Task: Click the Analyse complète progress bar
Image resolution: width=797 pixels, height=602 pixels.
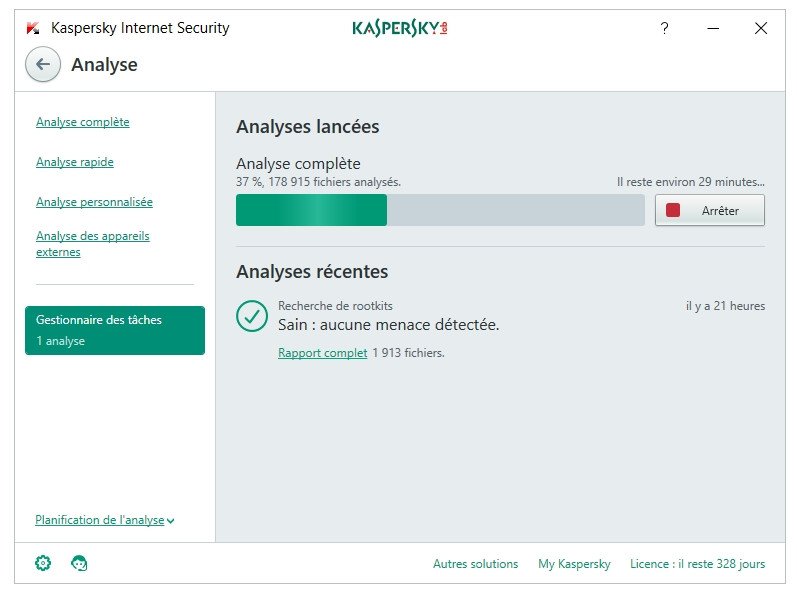Action: (440, 210)
